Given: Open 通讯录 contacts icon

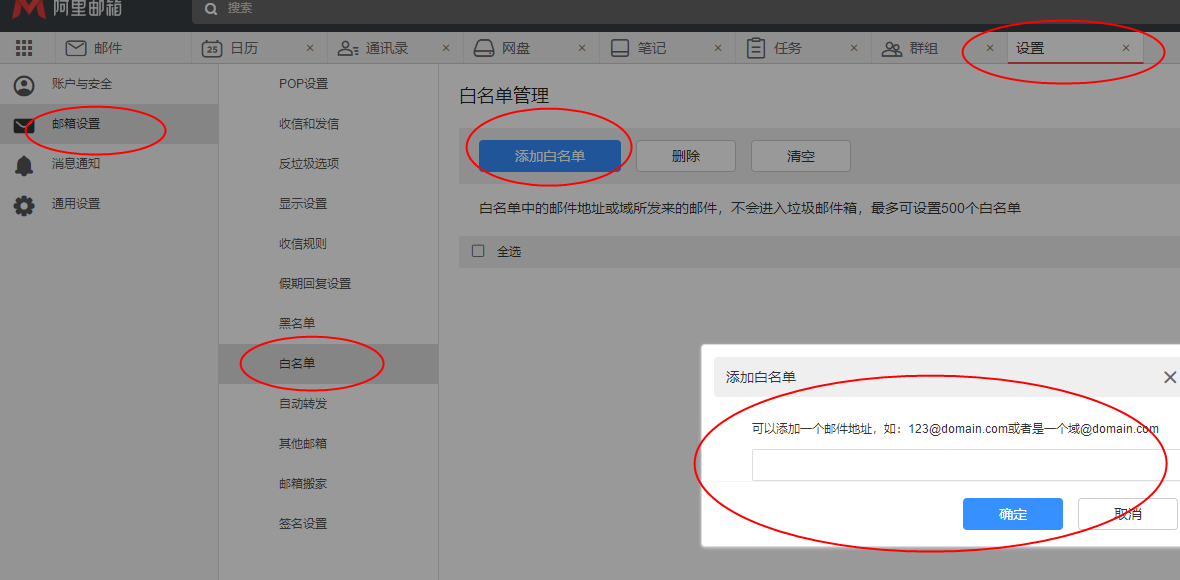Looking at the screenshot, I should click(348, 48).
